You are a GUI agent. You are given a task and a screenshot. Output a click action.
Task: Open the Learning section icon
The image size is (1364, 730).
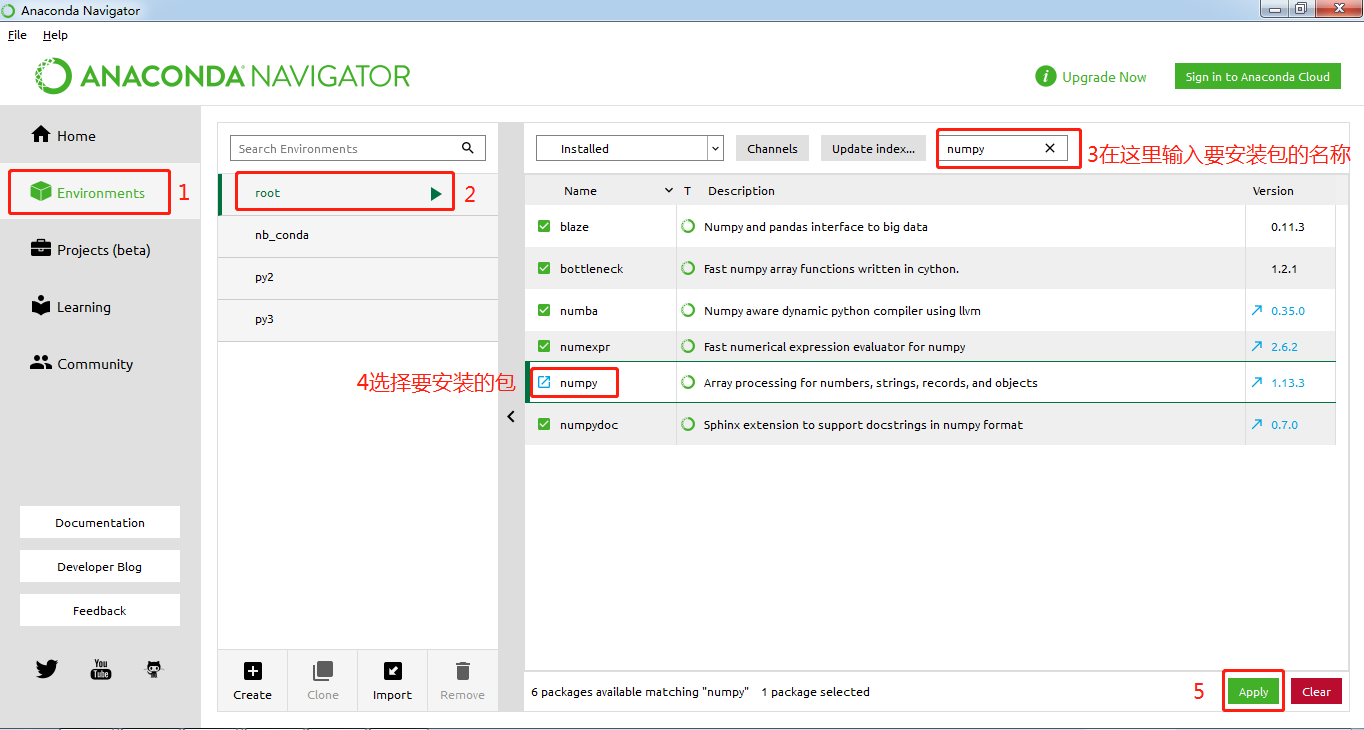coord(41,305)
